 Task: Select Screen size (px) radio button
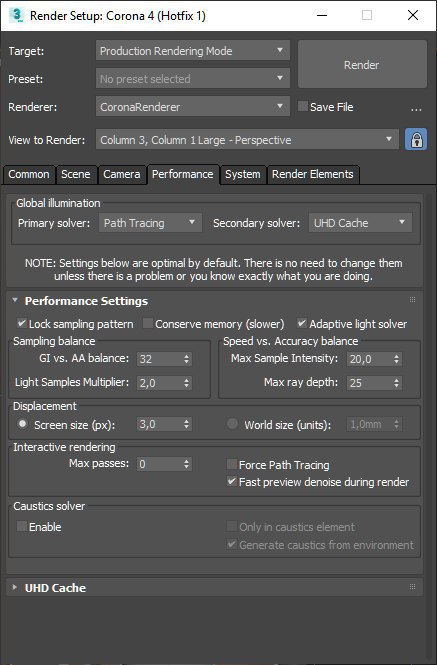point(22,424)
